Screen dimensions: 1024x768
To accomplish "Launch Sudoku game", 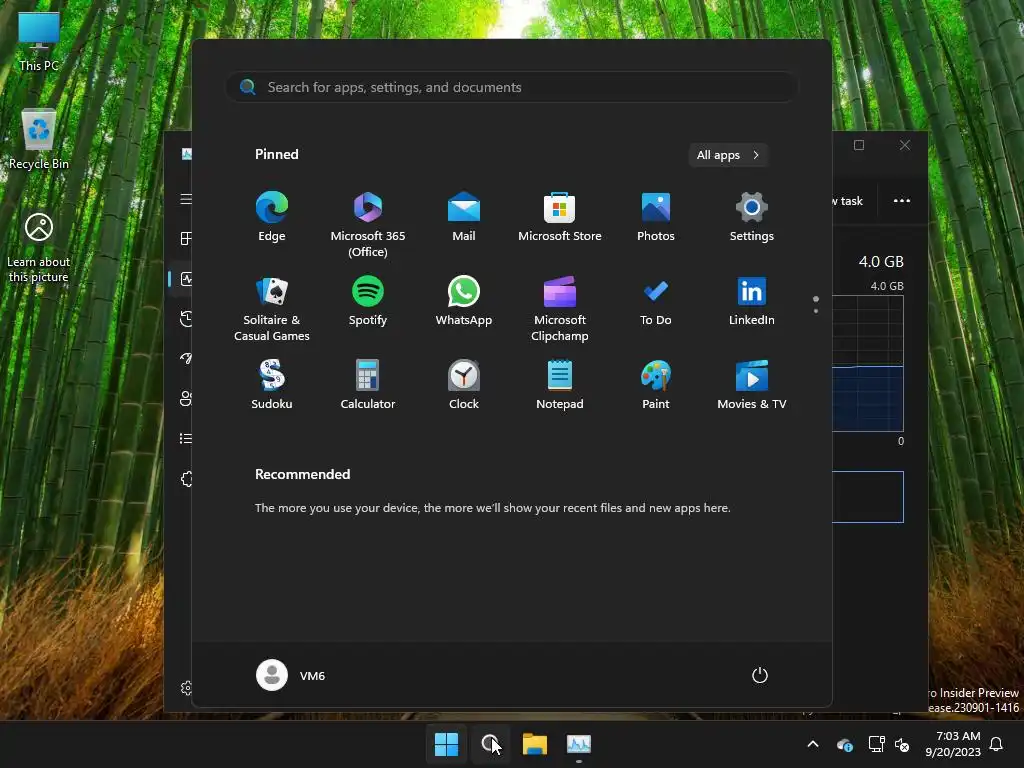I will point(272,385).
